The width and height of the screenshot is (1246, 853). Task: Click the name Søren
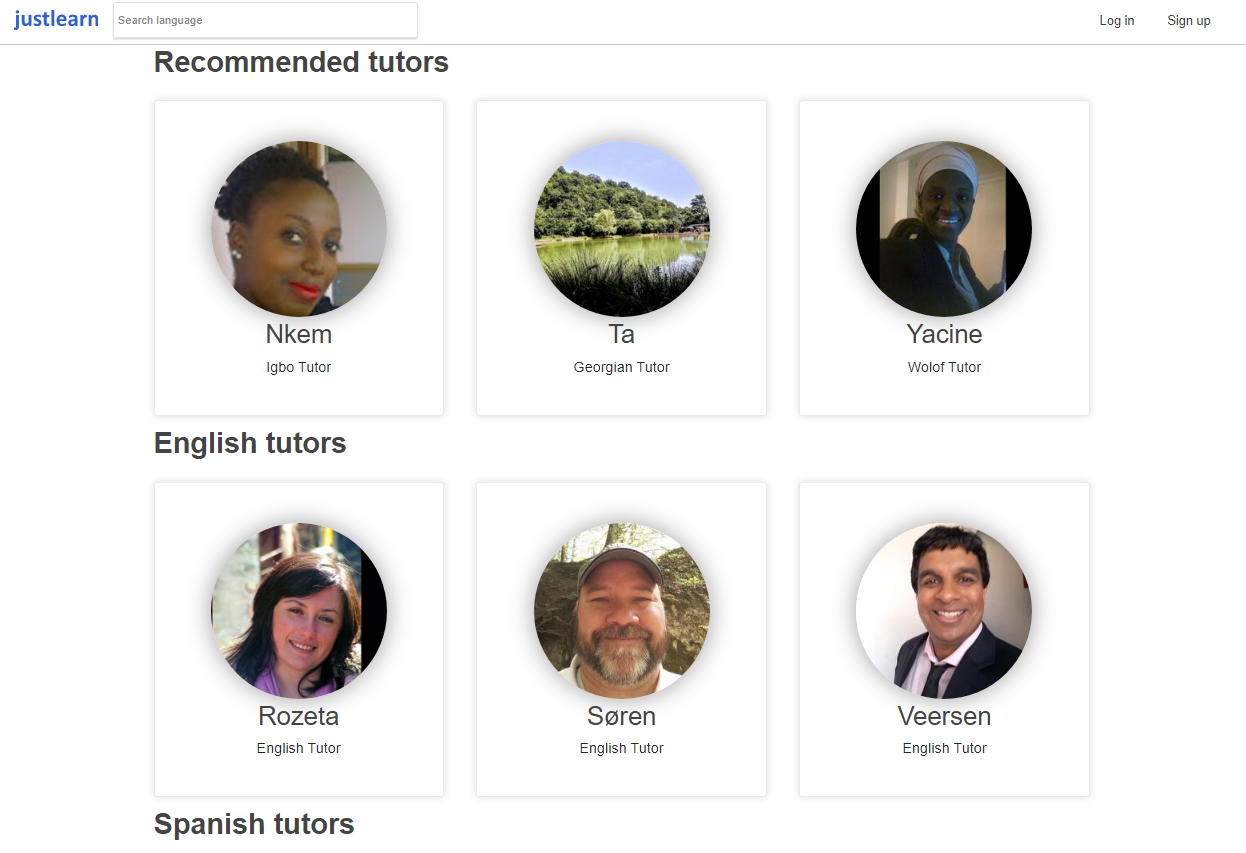click(x=622, y=716)
